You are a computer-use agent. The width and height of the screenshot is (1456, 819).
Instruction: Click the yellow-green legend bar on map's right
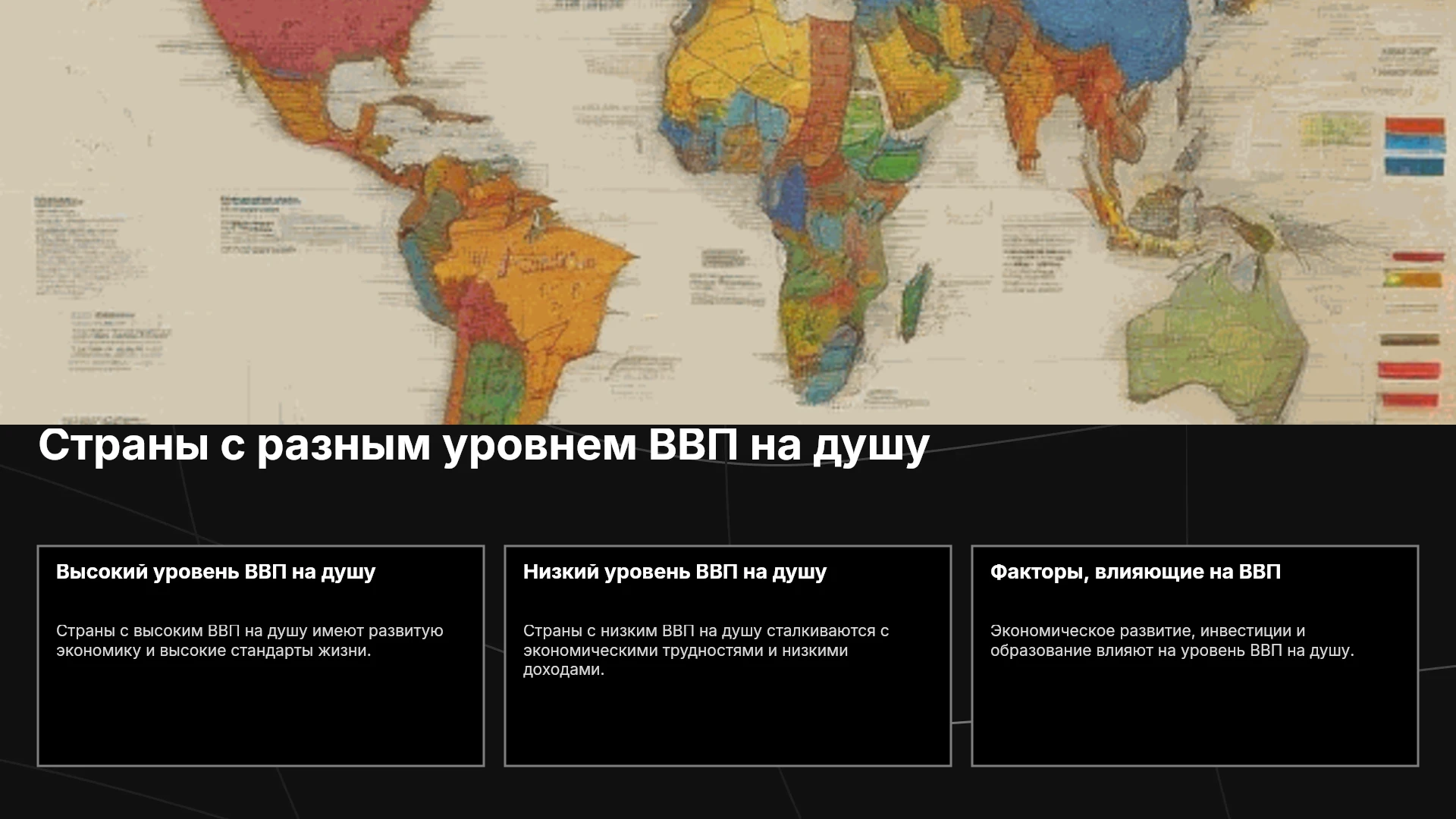point(1411,280)
